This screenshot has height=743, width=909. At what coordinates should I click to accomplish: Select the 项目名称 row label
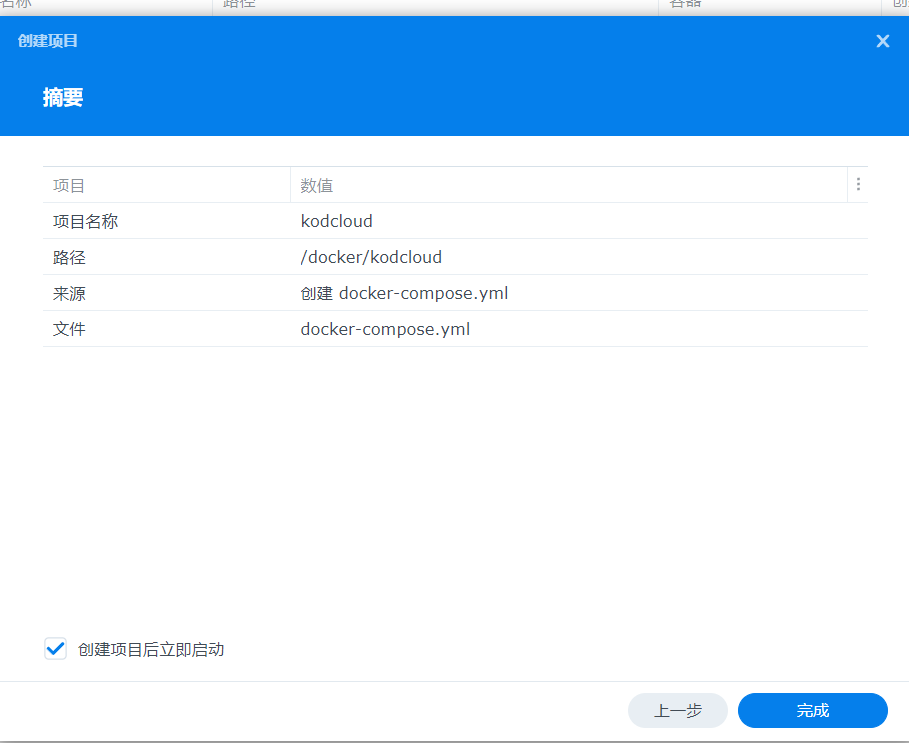85,221
